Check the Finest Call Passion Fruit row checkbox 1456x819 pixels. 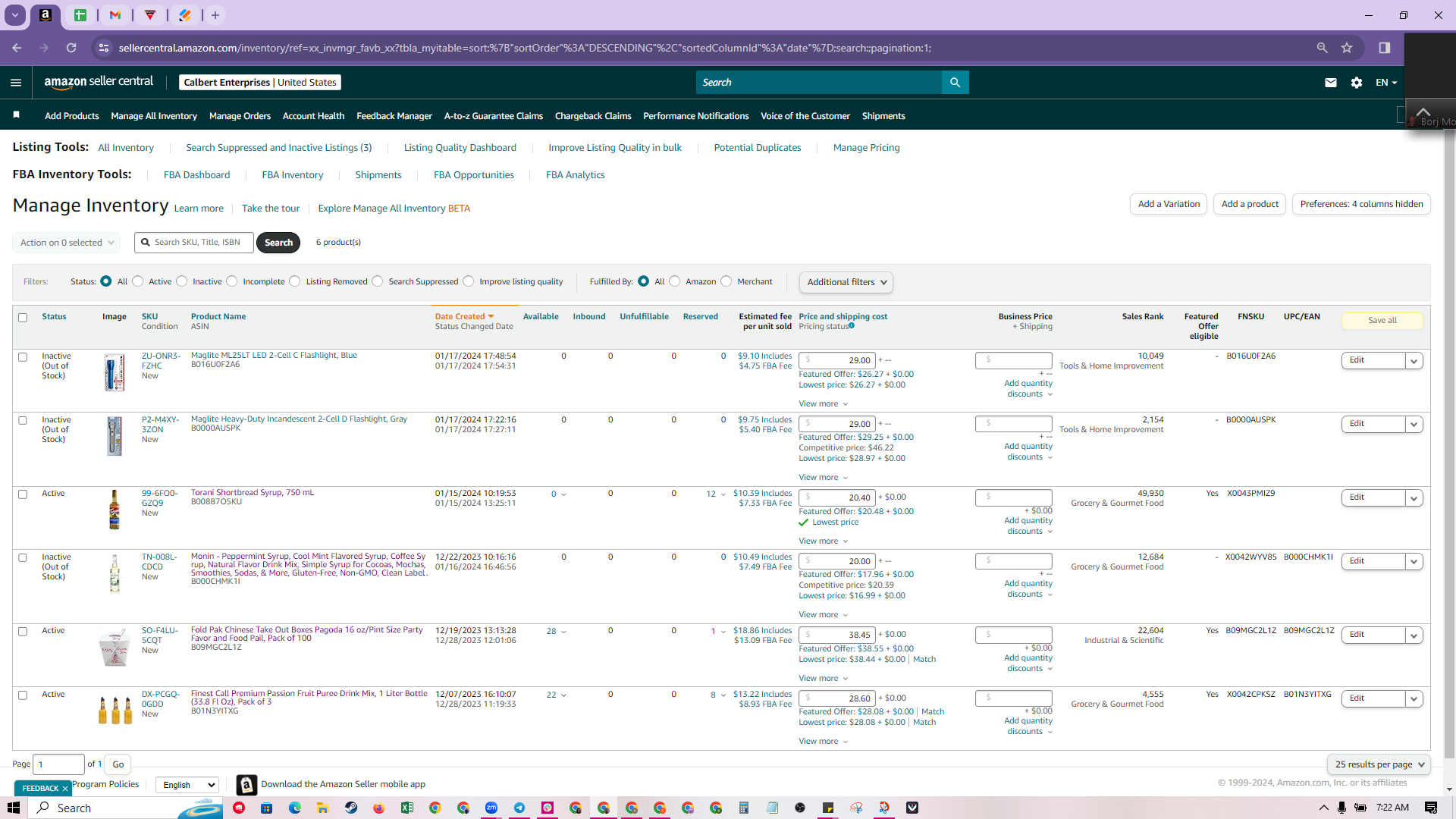[23, 695]
